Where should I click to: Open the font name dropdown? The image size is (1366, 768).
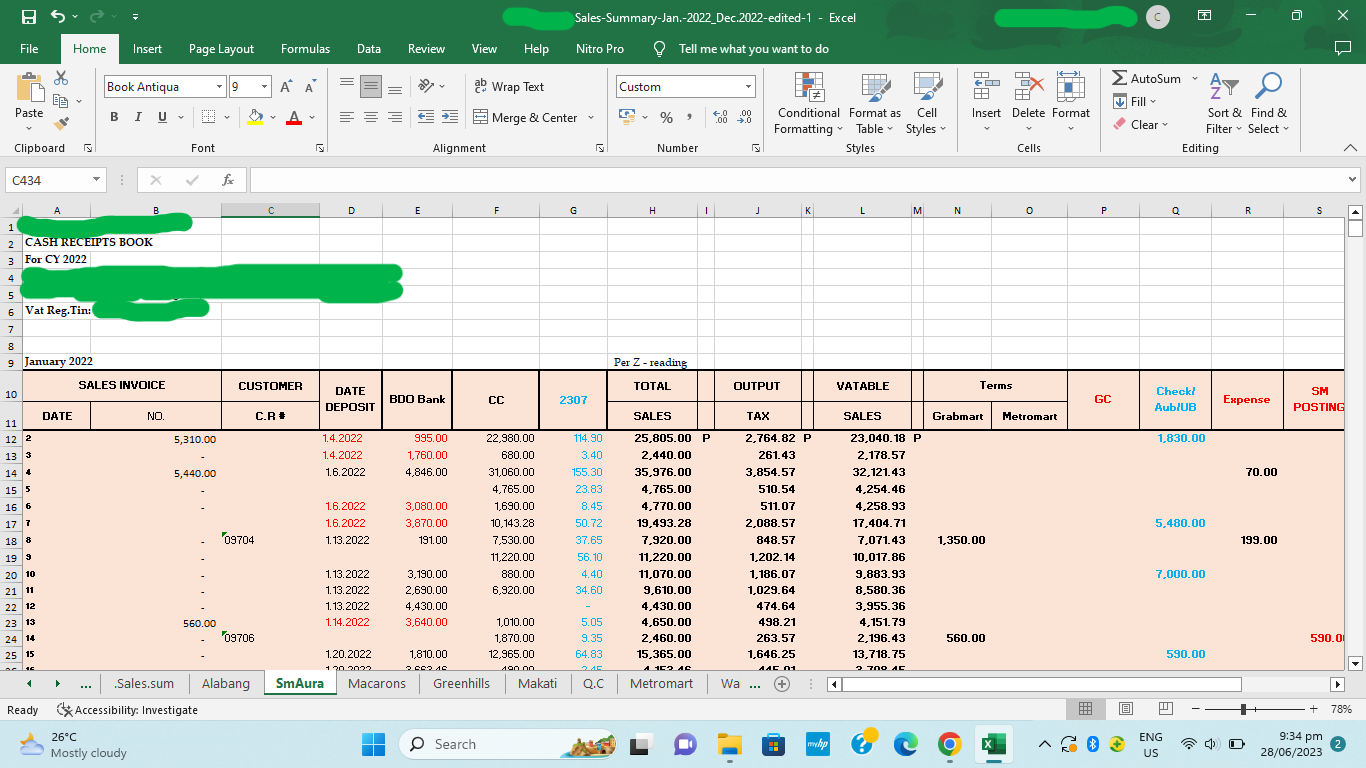pos(219,87)
